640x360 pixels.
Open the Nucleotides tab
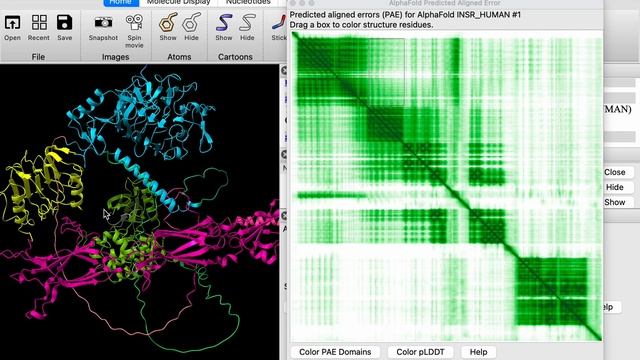coord(248,2)
